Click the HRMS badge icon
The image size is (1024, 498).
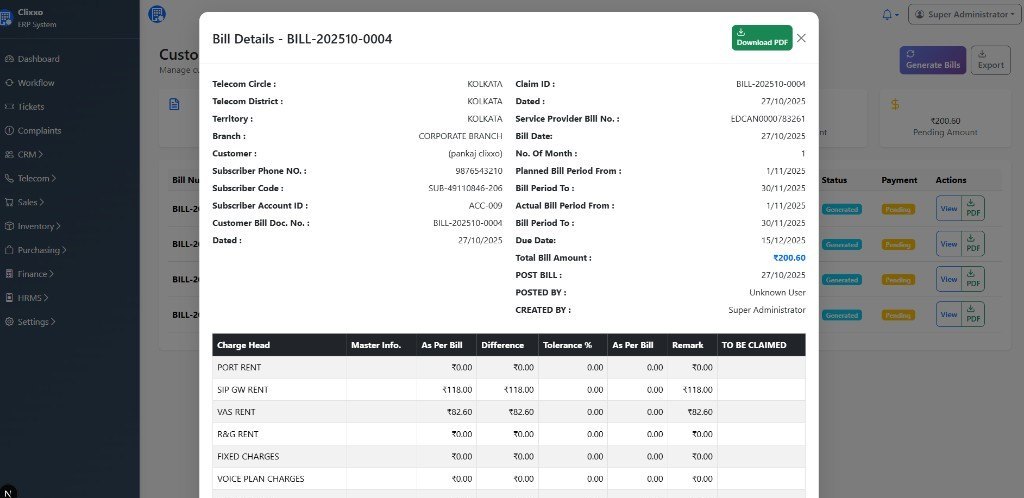(9, 298)
